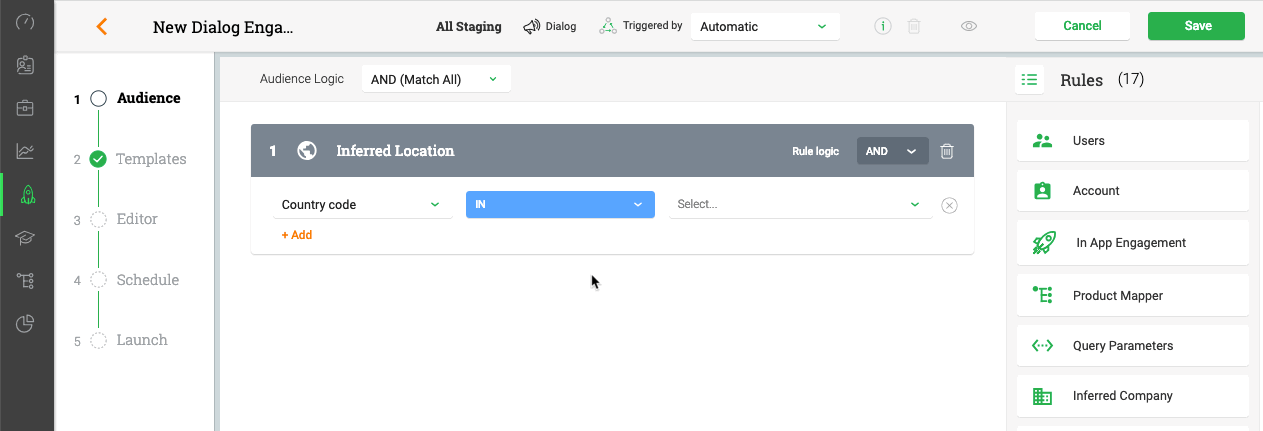Click the orange back arrow icon
The image size is (1263, 431).
point(101,27)
